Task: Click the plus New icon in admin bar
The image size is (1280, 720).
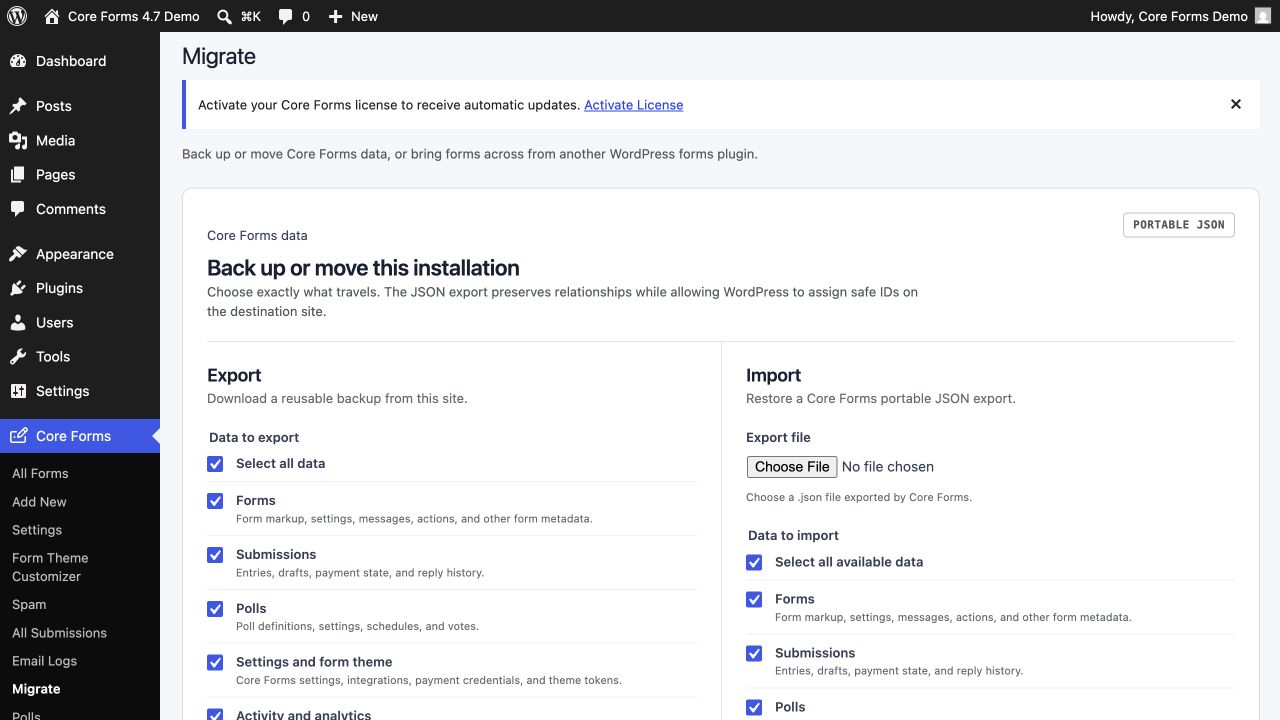Action: pyautogui.click(x=335, y=16)
